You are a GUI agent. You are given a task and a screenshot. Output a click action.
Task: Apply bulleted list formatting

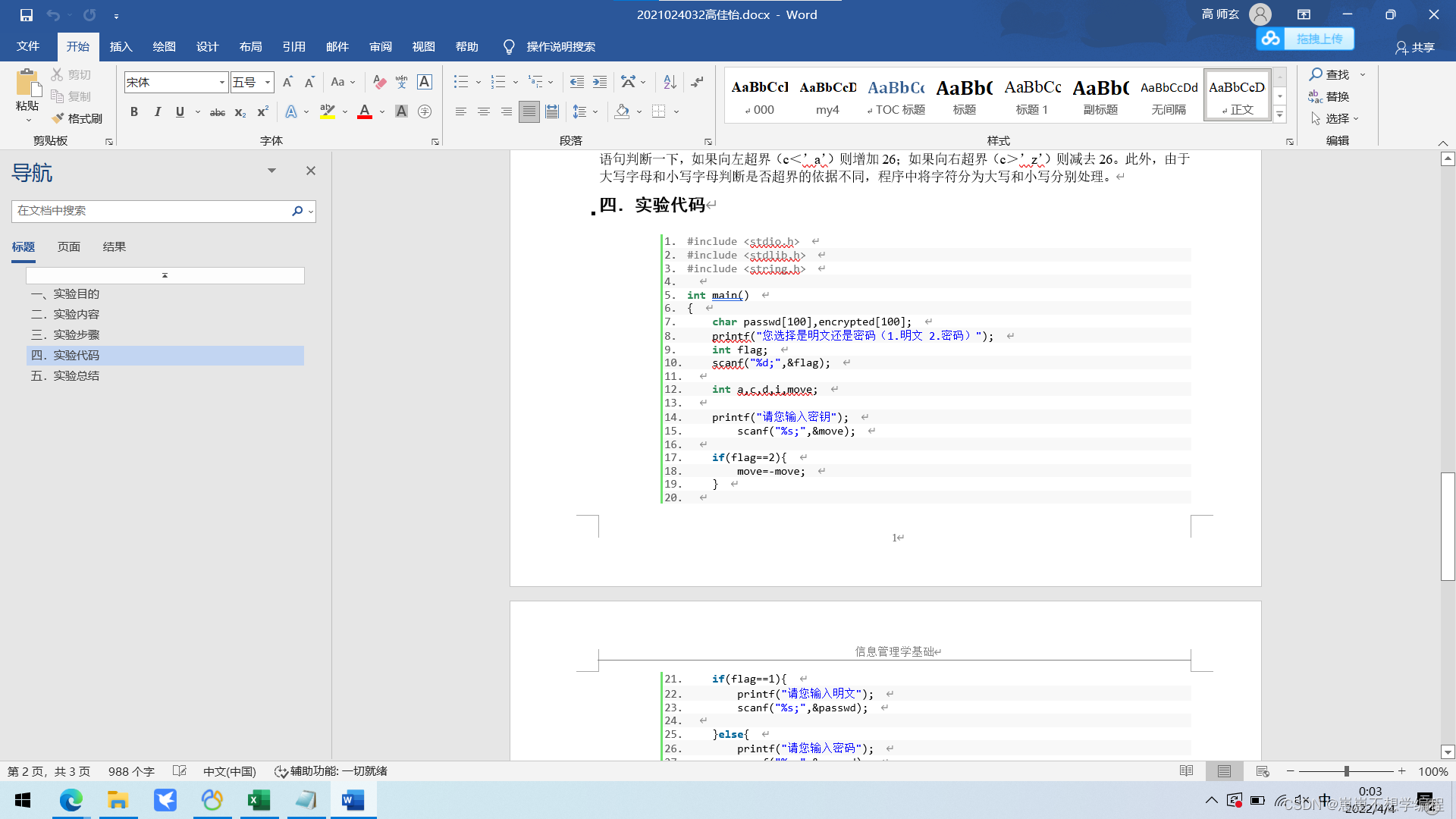point(460,82)
